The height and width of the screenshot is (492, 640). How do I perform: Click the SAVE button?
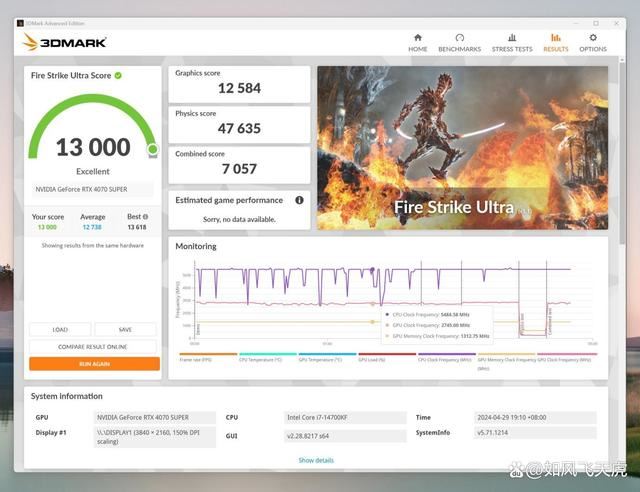coord(125,329)
